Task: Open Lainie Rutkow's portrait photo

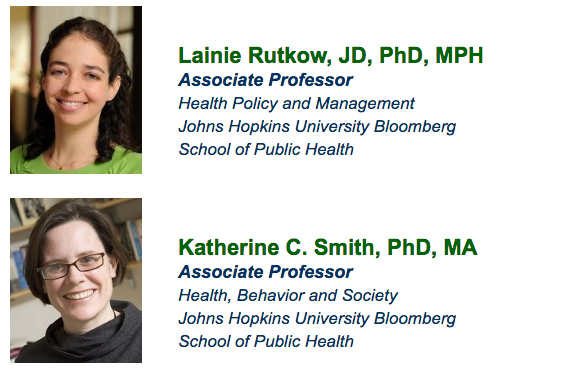Action: (x=76, y=89)
